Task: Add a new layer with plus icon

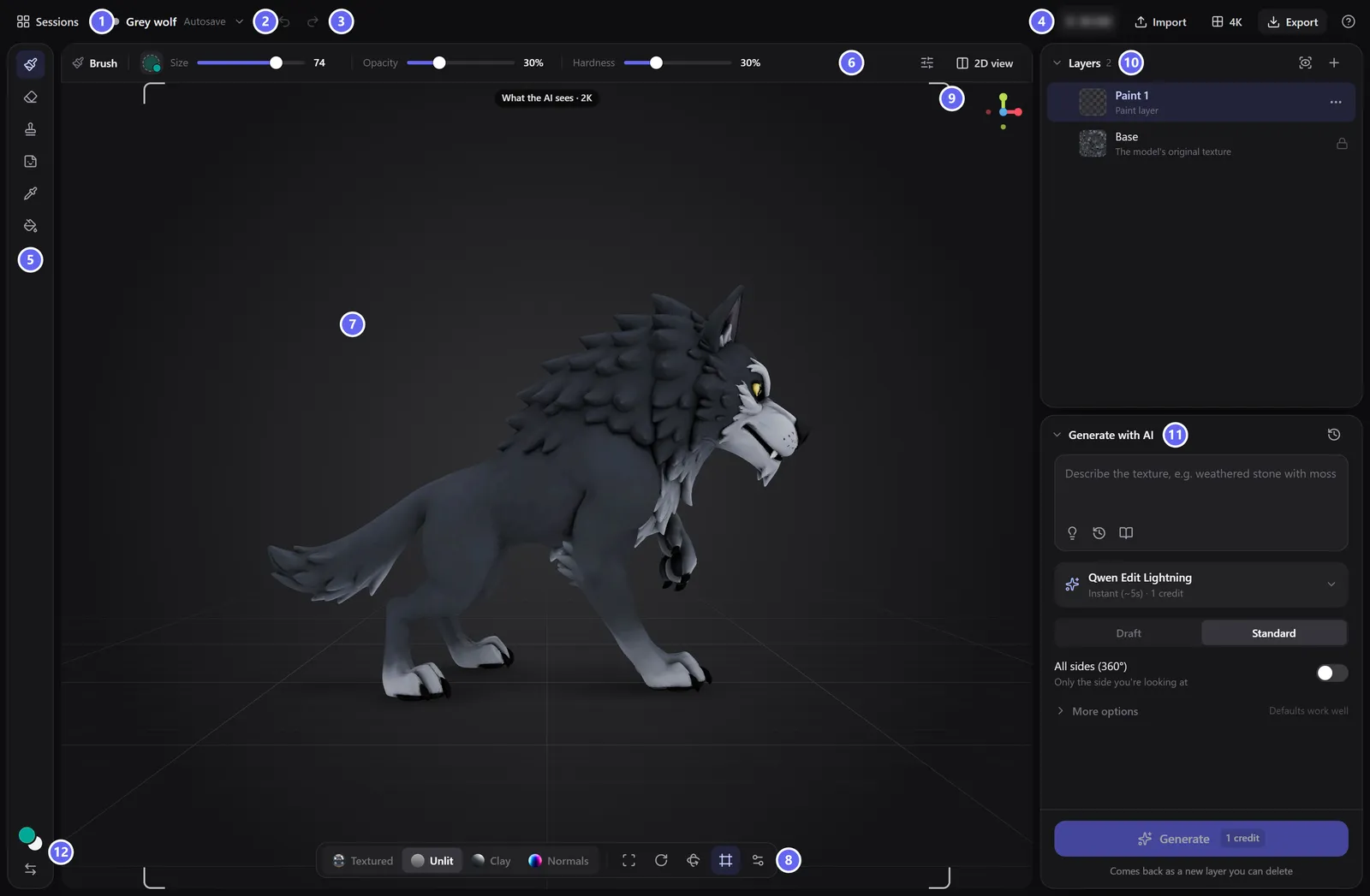Action: [1334, 62]
